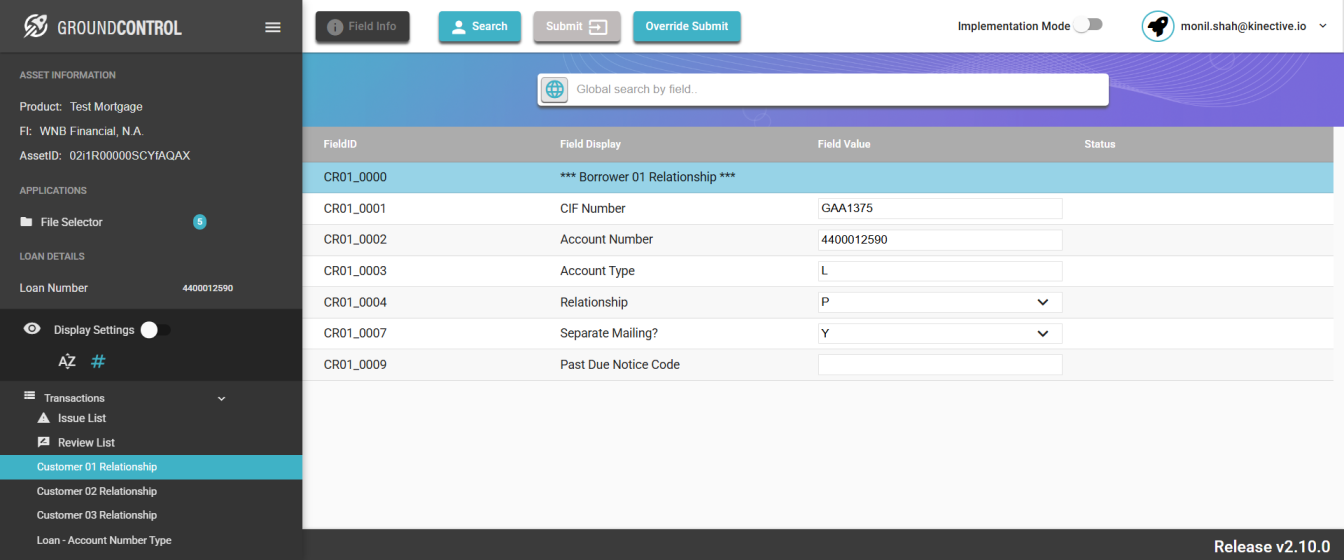Click the Search button
The width and height of the screenshot is (1344, 560).
click(x=480, y=27)
